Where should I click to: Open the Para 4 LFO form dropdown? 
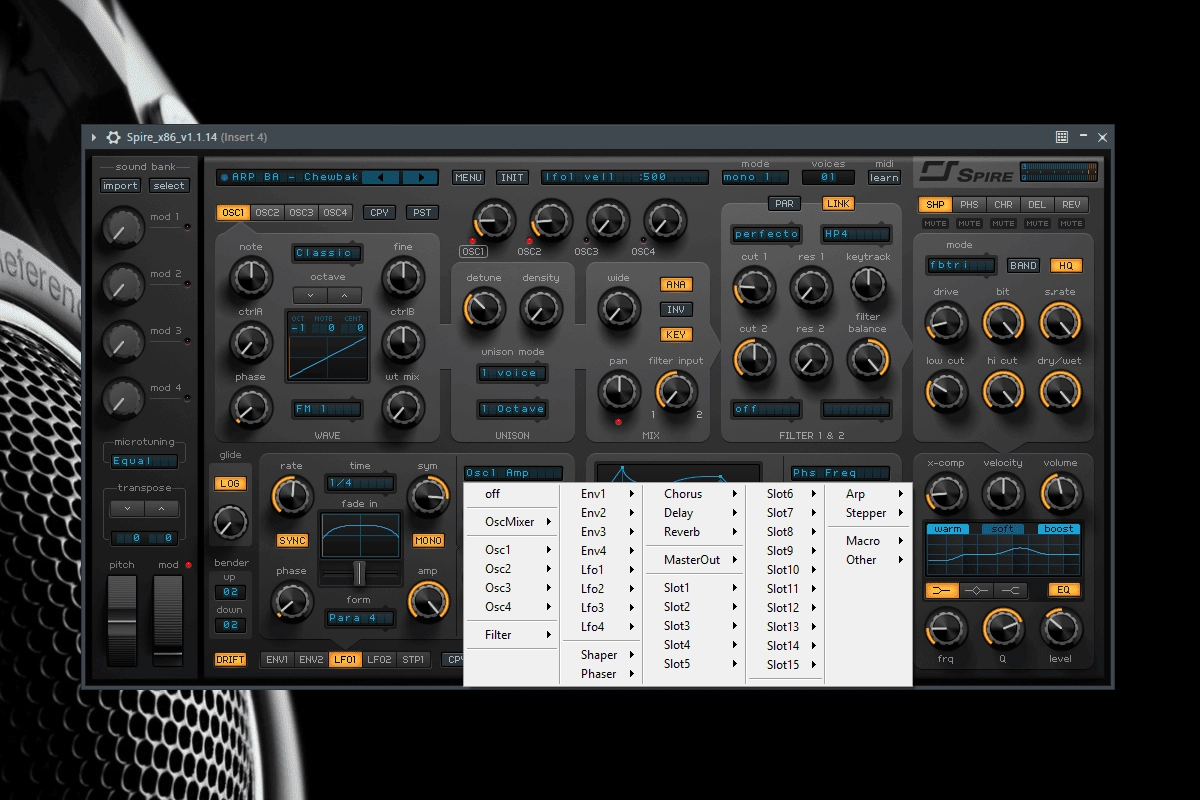(x=358, y=618)
